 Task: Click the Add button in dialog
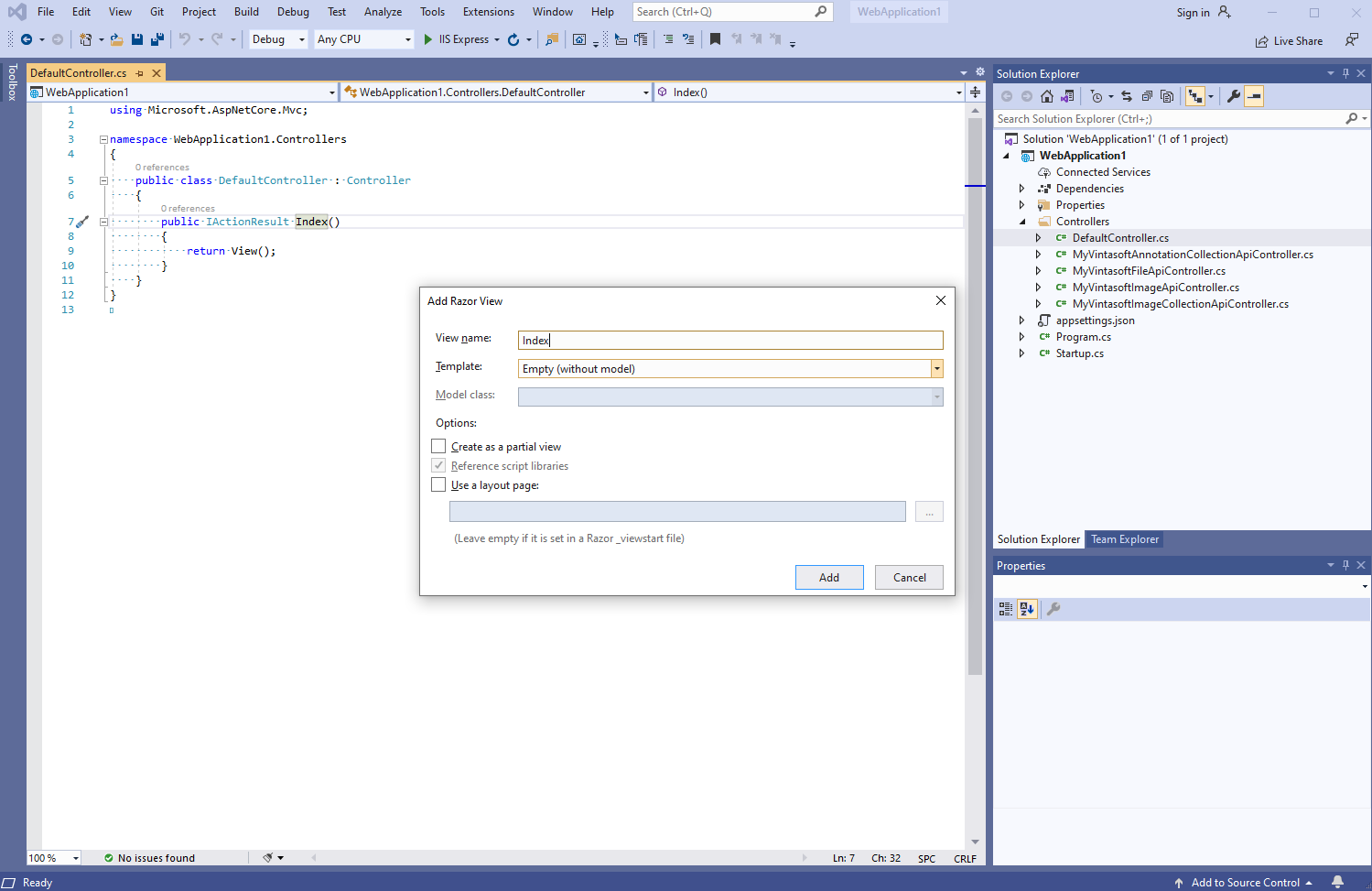click(828, 578)
